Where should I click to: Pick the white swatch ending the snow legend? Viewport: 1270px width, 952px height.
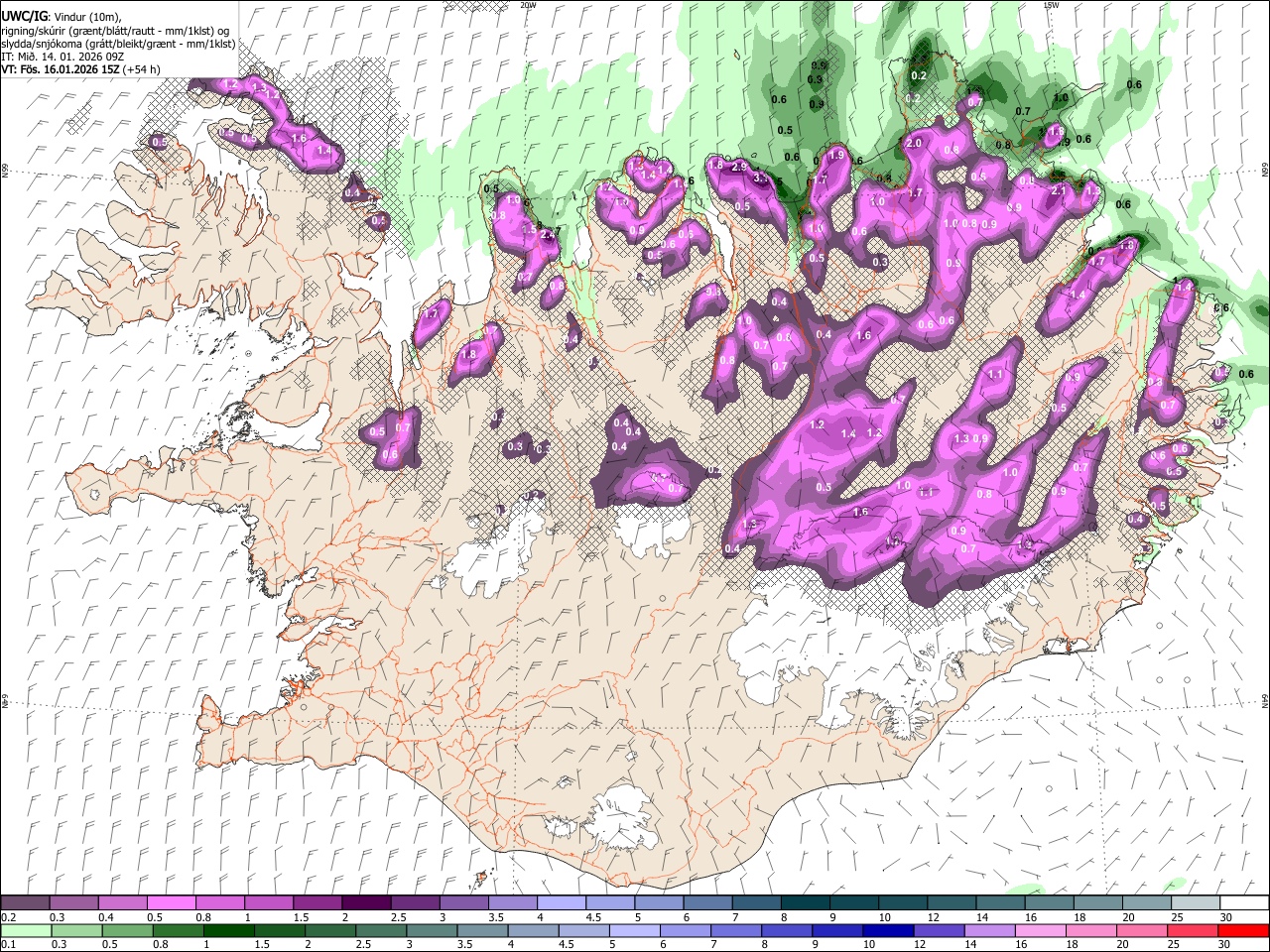point(1243,903)
